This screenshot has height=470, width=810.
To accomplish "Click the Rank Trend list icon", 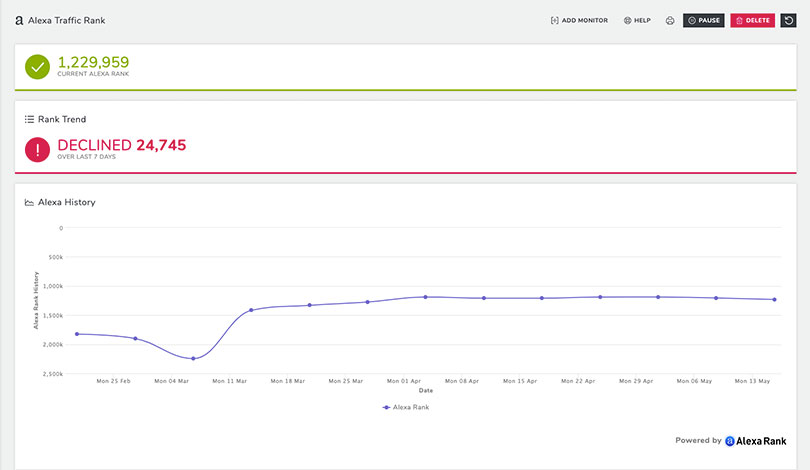I will [x=29, y=119].
